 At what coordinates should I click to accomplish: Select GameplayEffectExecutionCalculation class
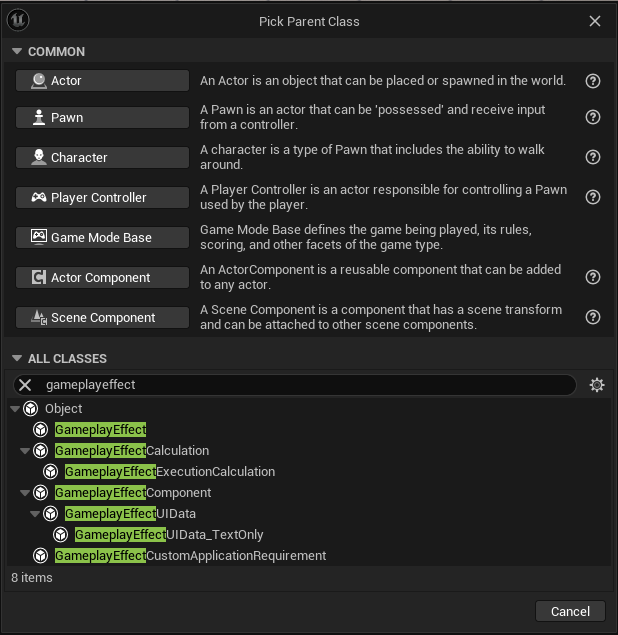tap(169, 472)
